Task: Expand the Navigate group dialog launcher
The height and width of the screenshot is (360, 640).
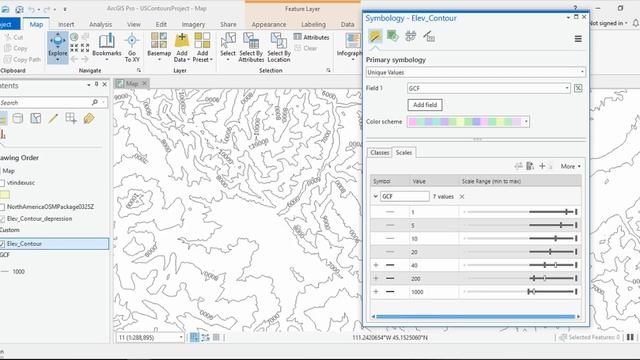Action: [139, 70]
